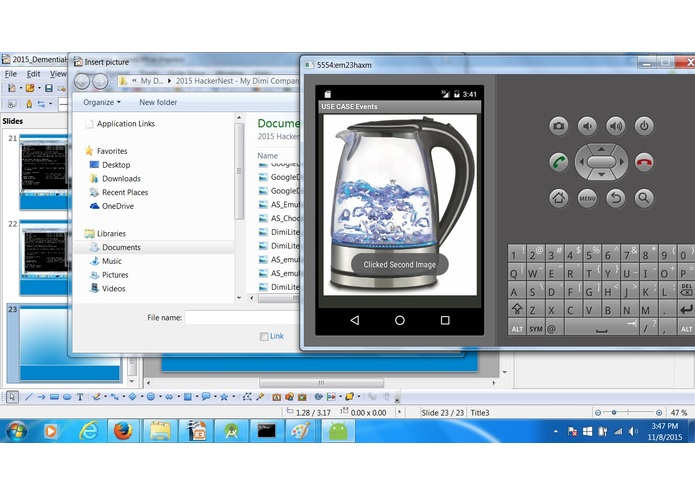Tap the red end-call button on emulator
This screenshot has width=695, height=494.
point(644,162)
